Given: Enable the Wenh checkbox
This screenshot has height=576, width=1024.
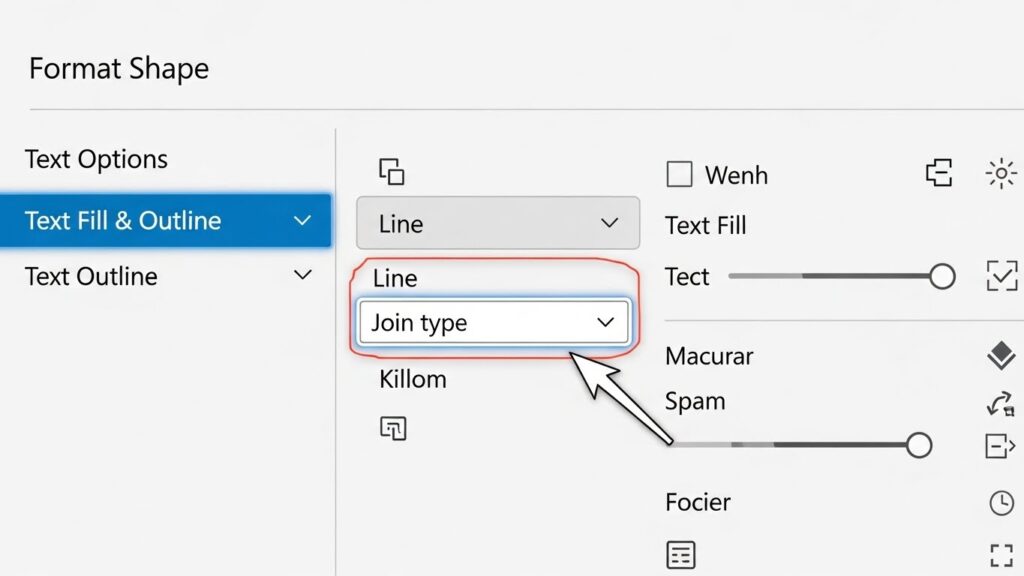Looking at the screenshot, I should pos(679,174).
